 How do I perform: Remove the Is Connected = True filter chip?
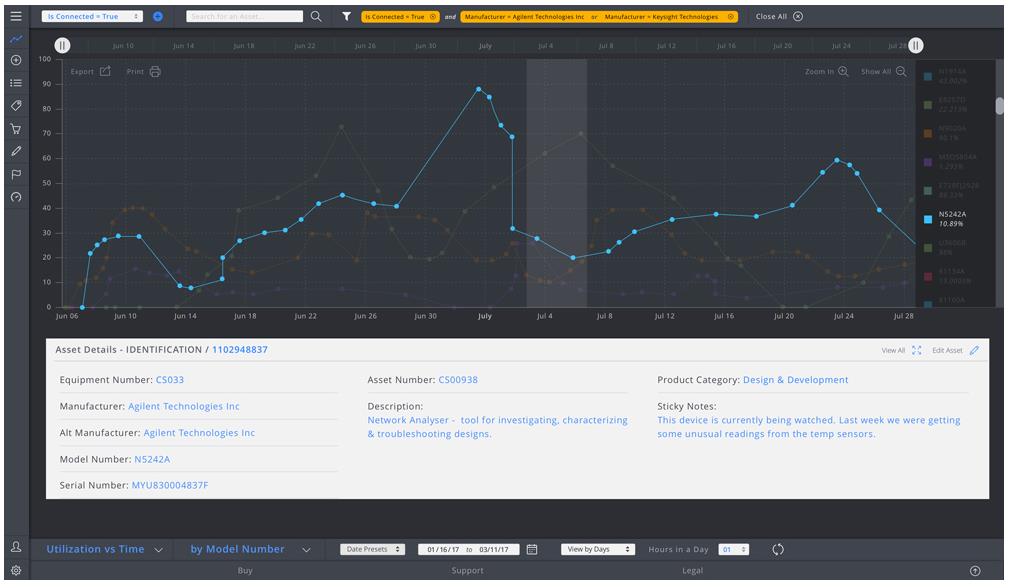[433, 17]
